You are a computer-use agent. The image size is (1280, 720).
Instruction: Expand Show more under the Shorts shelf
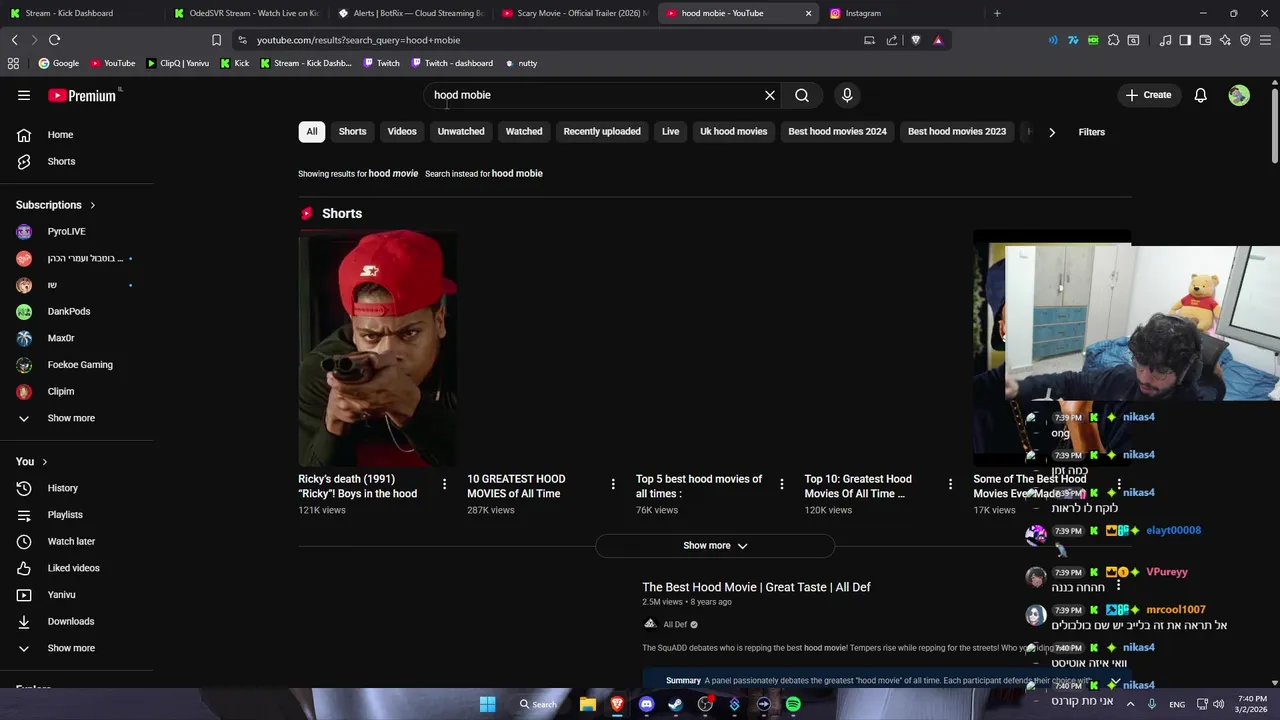(715, 546)
